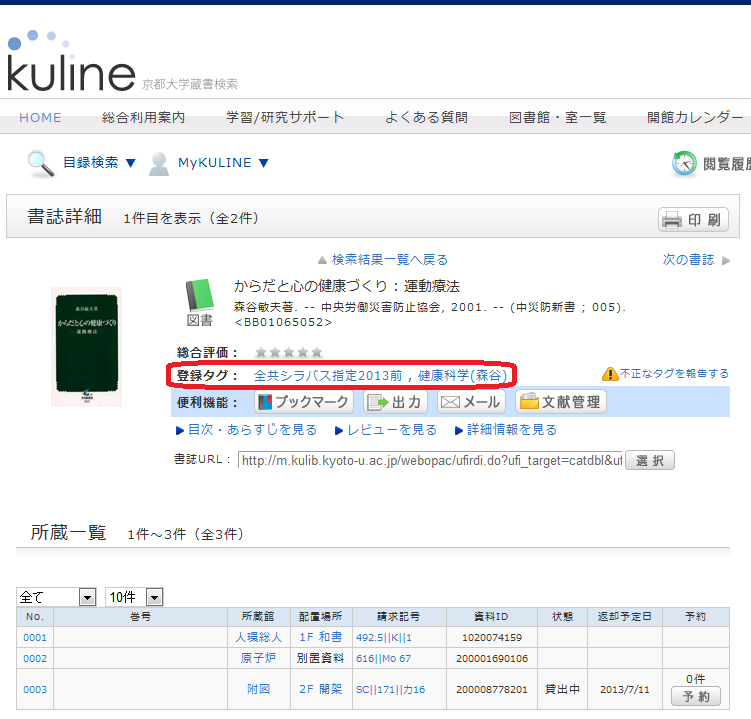Open the MyKULINE dropdown menu
Screen dimensions: 751x719
pyautogui.click(x=223, y=163)
